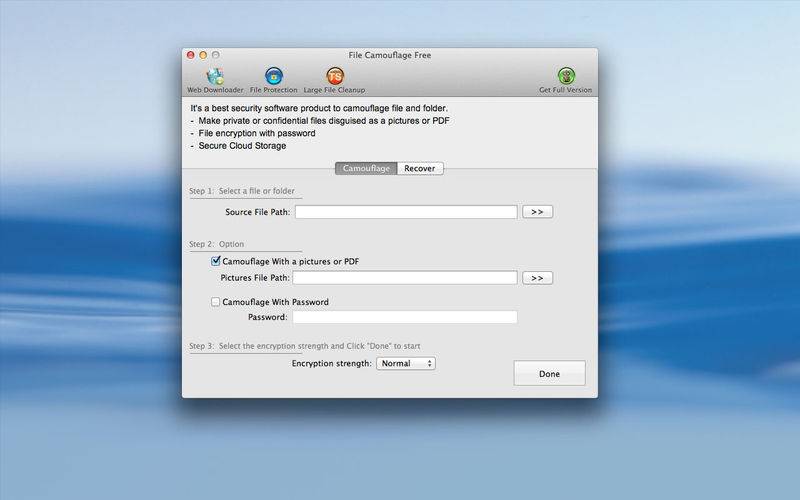Uncheck Camouflage With a pictures or PDF
The width and height of the screenshot is (800, 500).
coord(216,261)
